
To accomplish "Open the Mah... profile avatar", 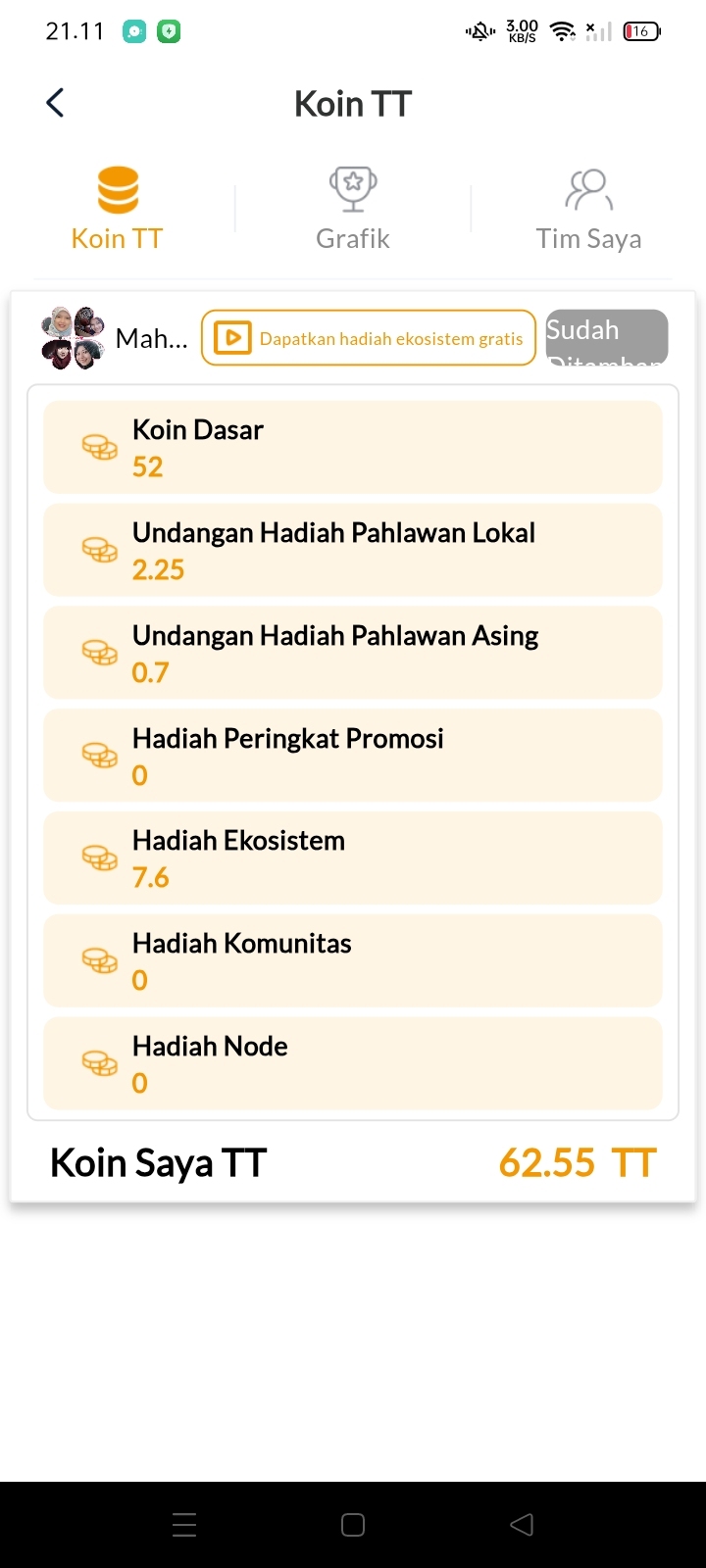I will [73, 338].
